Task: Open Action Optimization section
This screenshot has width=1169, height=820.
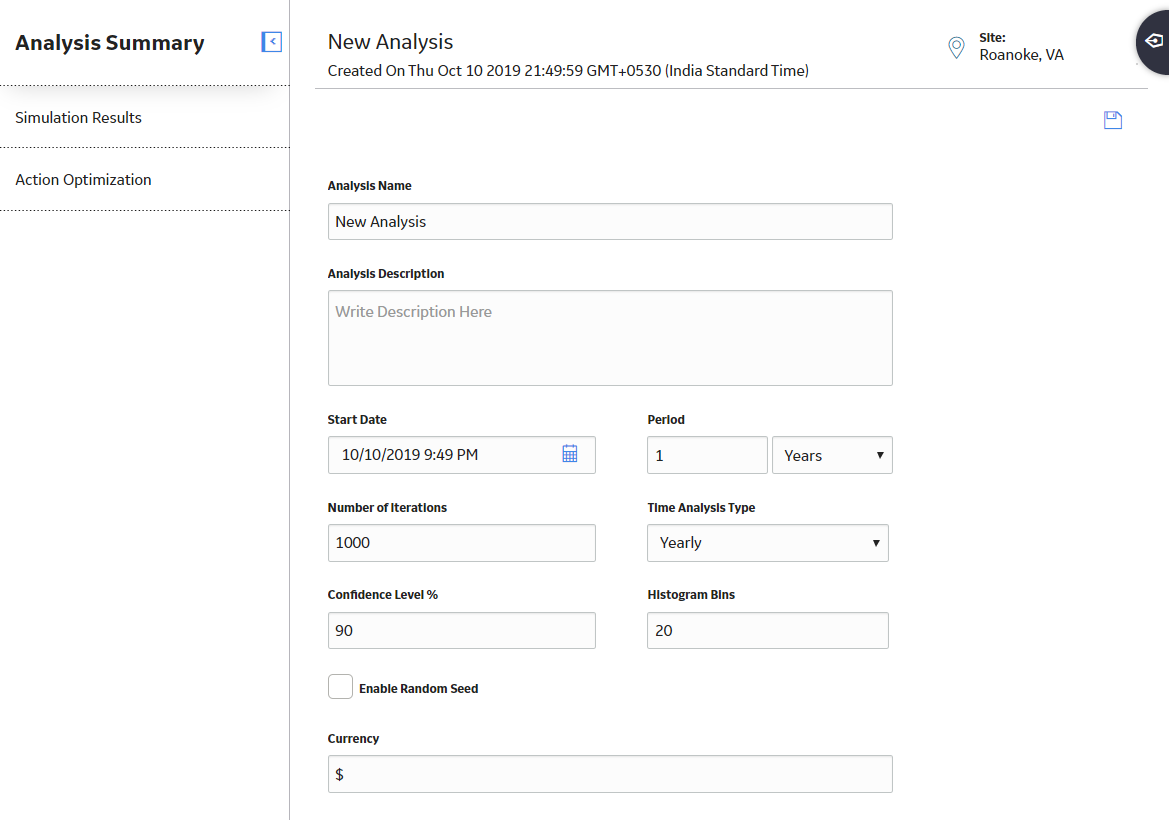Action: click(x=84, y=180)
